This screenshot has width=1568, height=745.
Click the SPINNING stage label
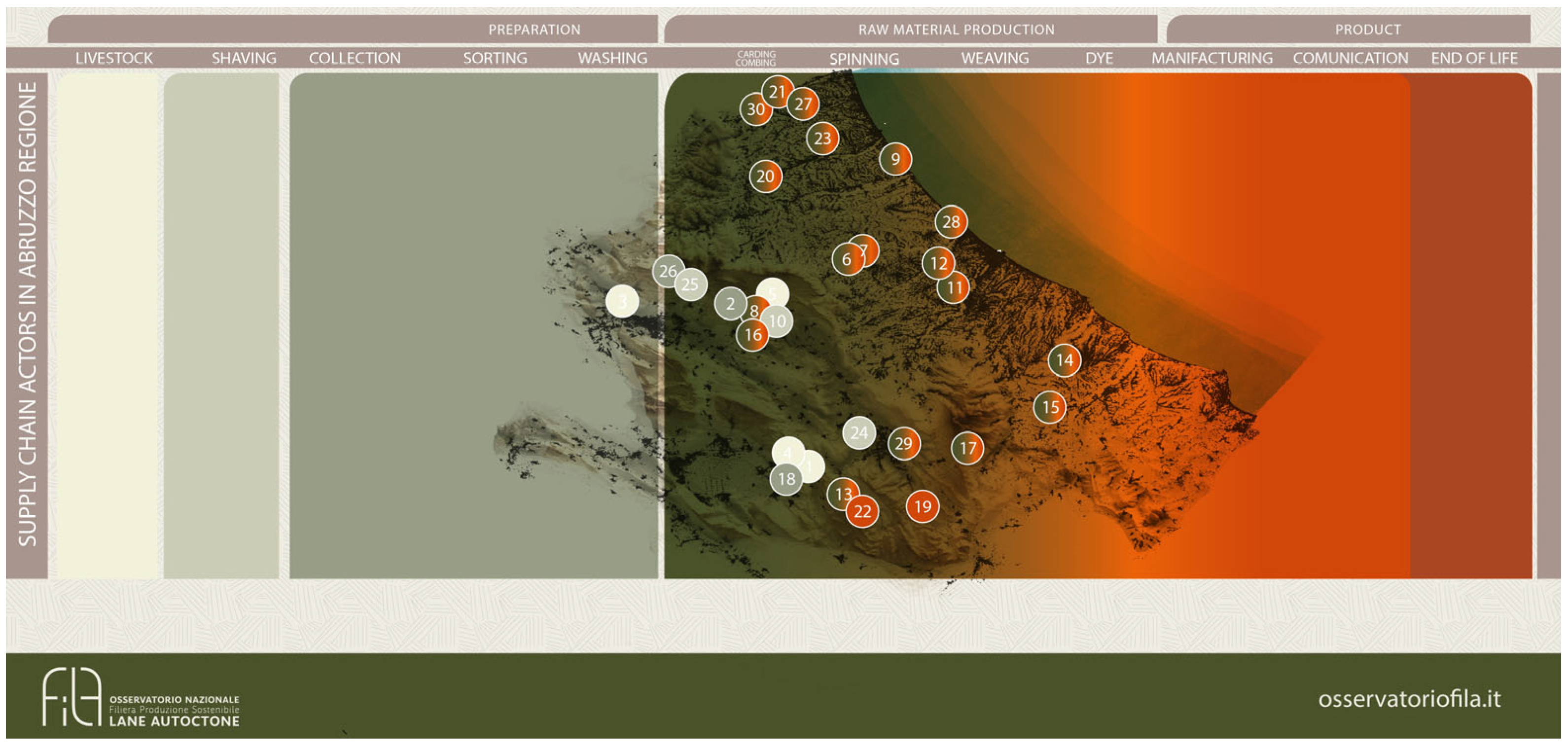864,59
